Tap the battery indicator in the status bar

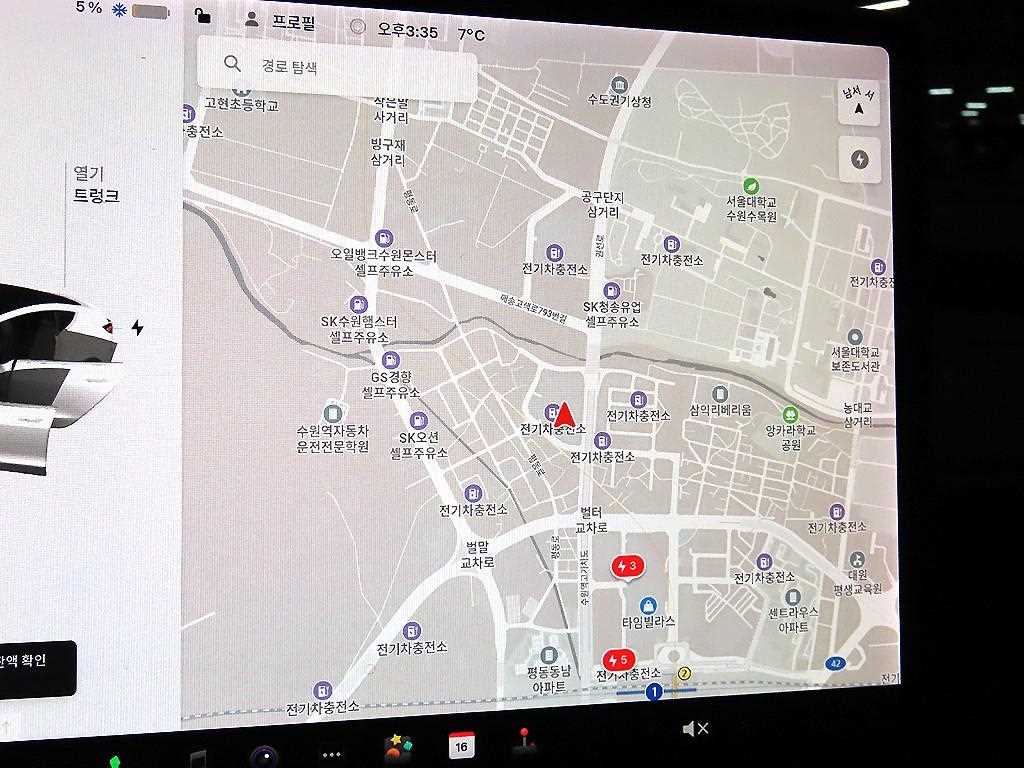click(150, 11)
